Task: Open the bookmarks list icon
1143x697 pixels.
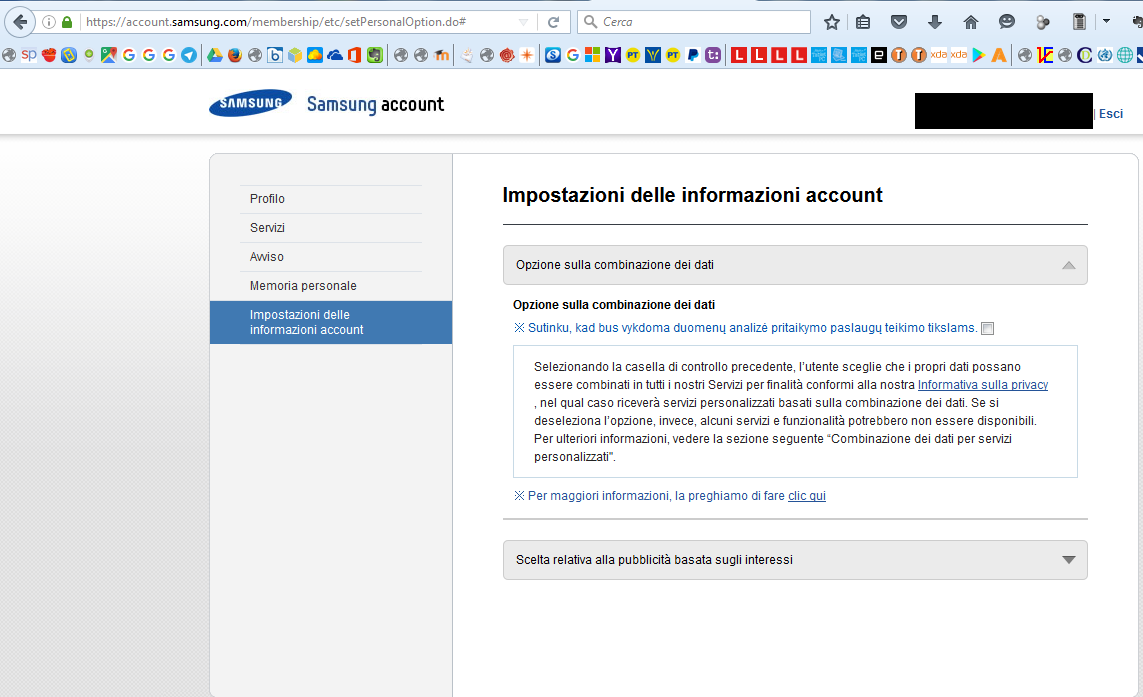Action: coord(863,22)
